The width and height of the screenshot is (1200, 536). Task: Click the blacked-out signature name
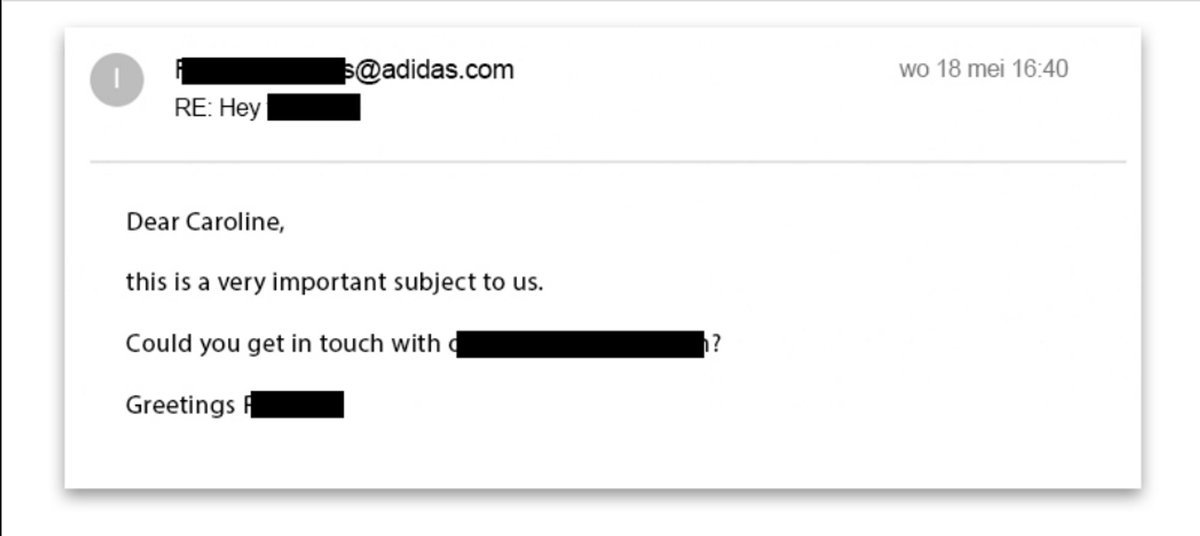pyautogui.click(x=297, y=405)
